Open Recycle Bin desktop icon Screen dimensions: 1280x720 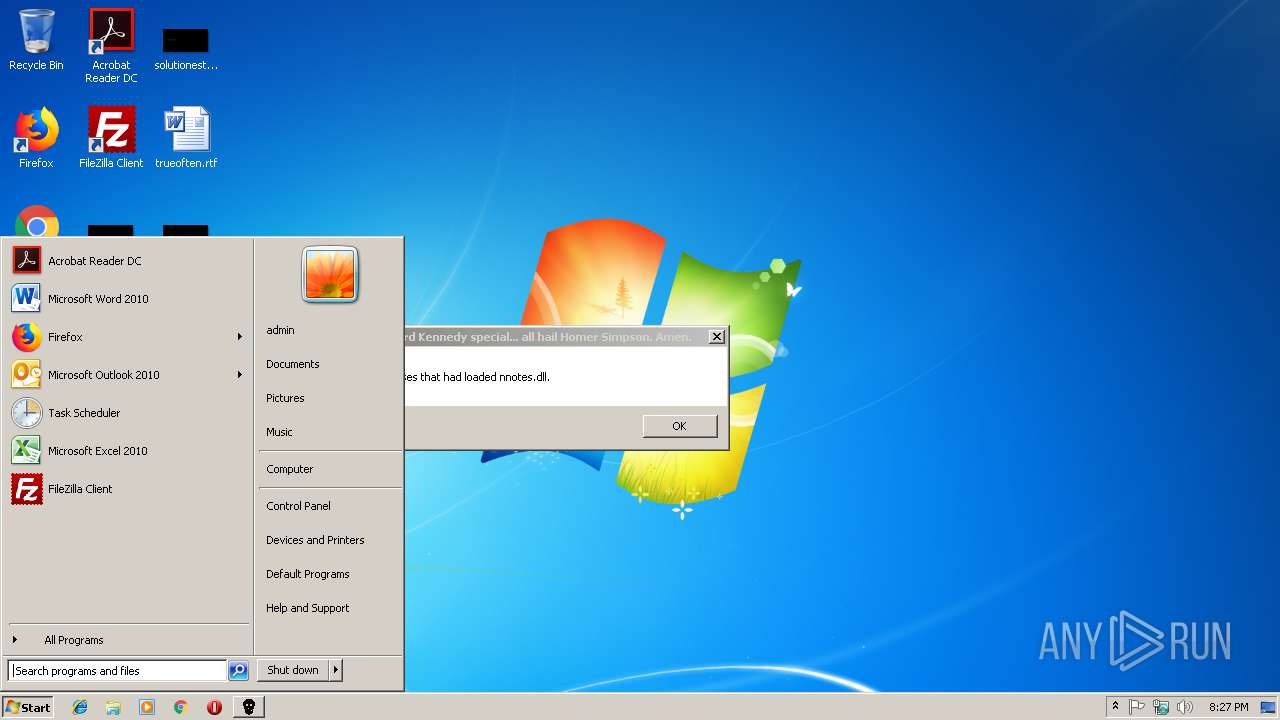36,40
